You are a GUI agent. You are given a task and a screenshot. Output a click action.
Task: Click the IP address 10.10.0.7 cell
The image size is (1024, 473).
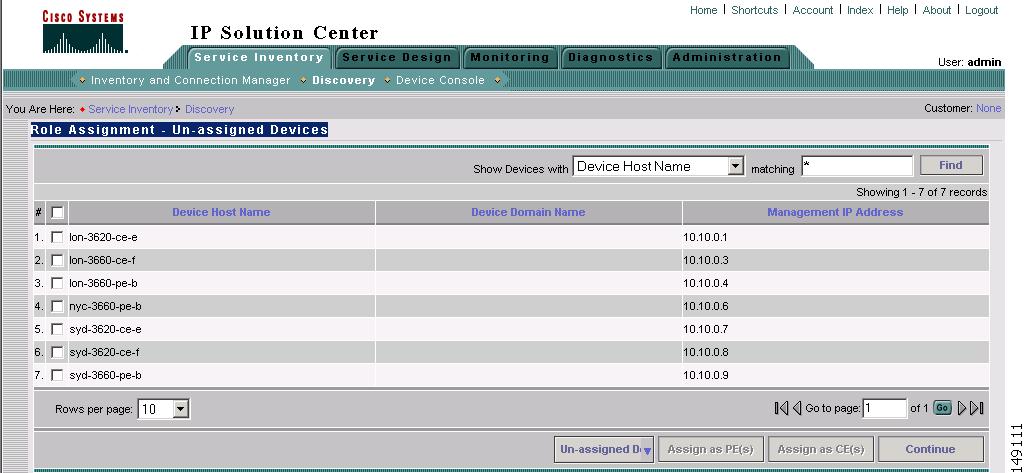click(x=836, y=329)
